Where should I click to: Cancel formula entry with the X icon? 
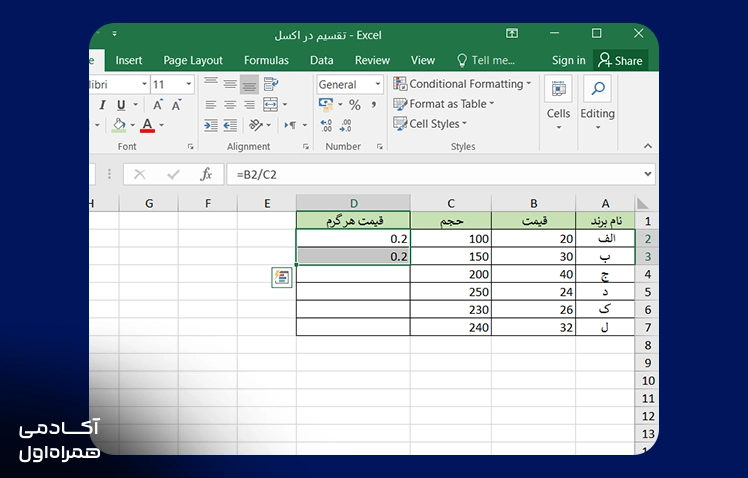pyautogui.click(x=139, y=175)
